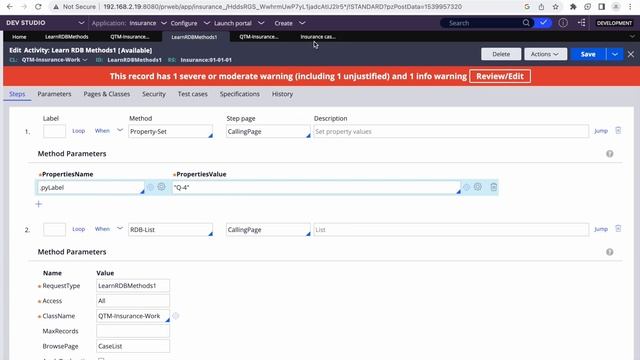Image resolution: width=640 pixels, height=360 pixels.
Task: Switch to the Insurance cas... tab
Action: (318, 37)
